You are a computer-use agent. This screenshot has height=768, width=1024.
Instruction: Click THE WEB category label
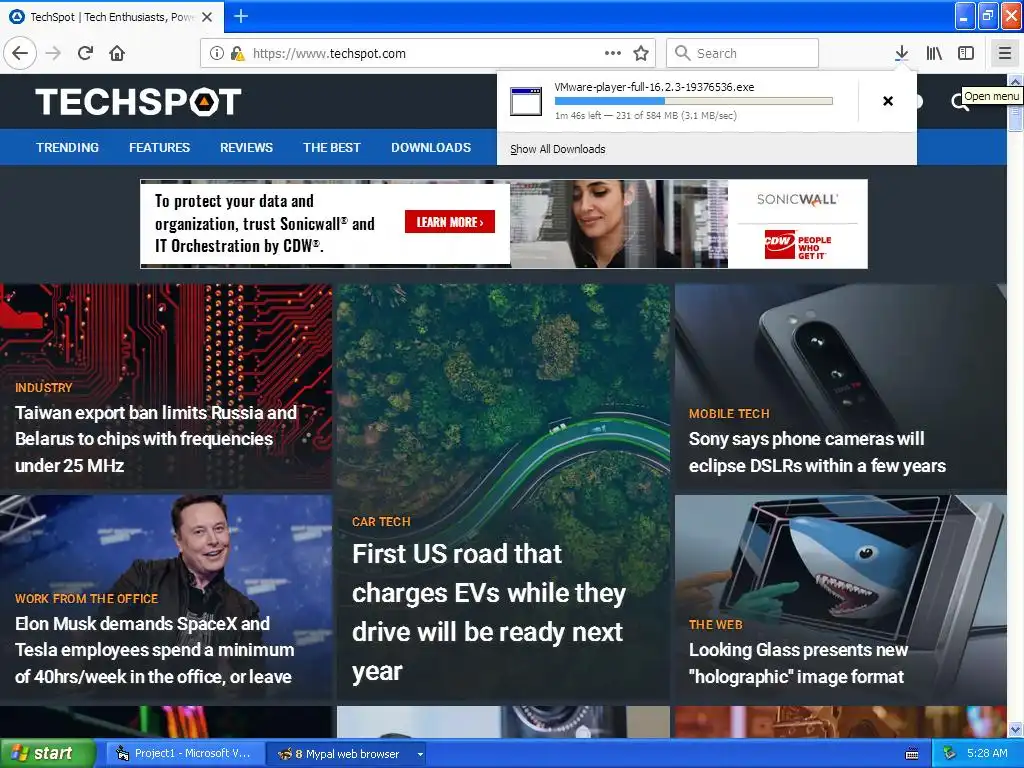pyautogui.click(x=716, y=624)
